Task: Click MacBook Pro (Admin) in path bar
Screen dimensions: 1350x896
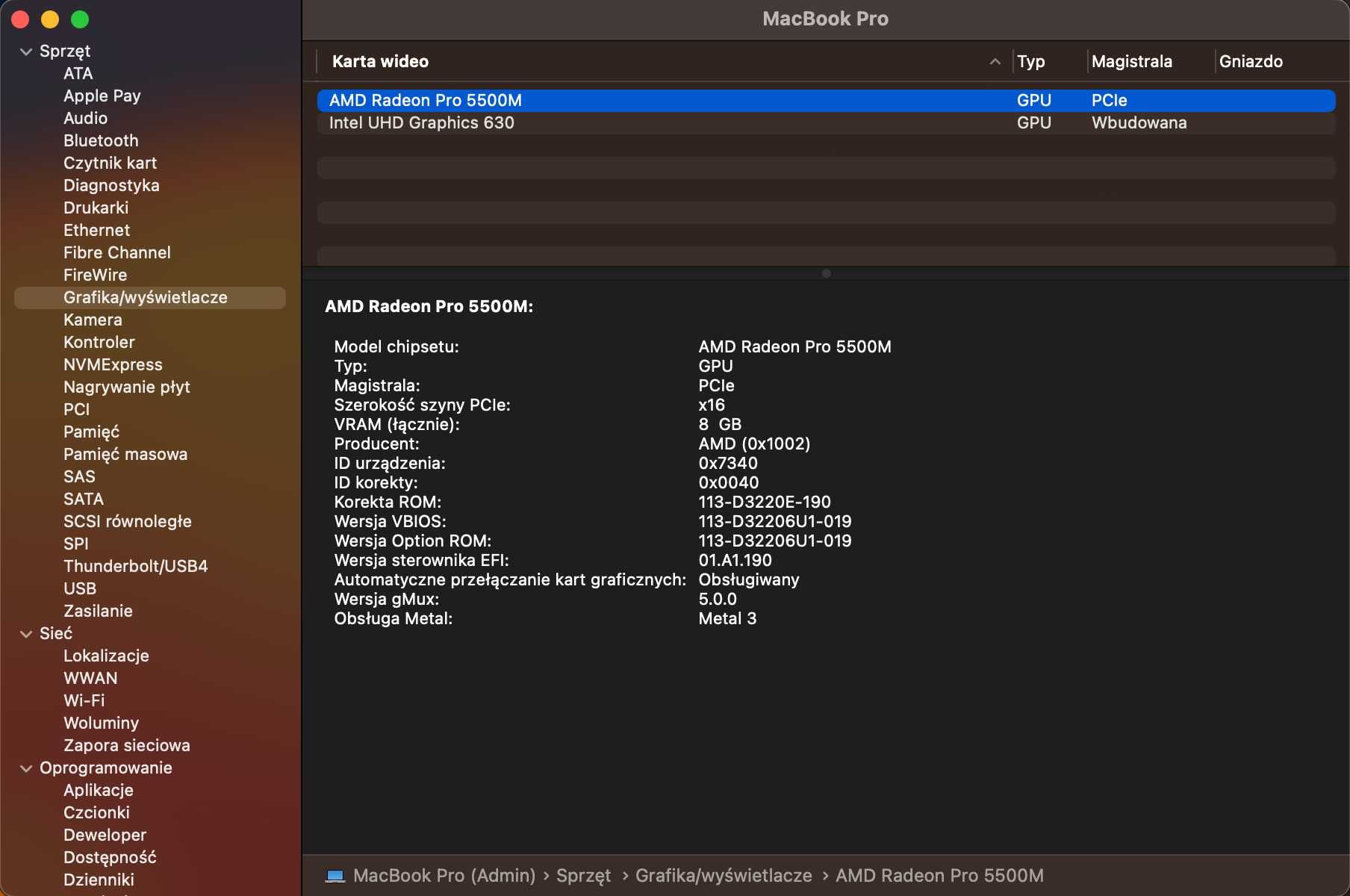Action: (444, 876)
